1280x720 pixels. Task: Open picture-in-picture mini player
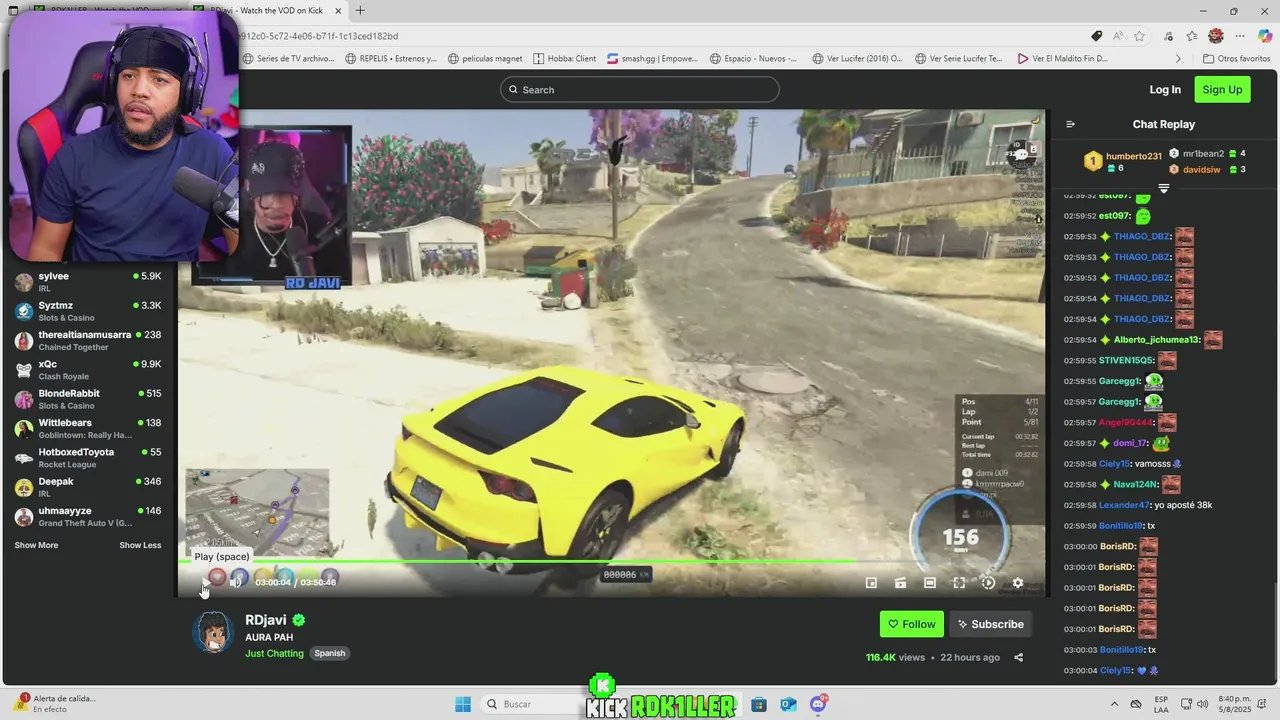pyautogui.click(x=871, y=583)
